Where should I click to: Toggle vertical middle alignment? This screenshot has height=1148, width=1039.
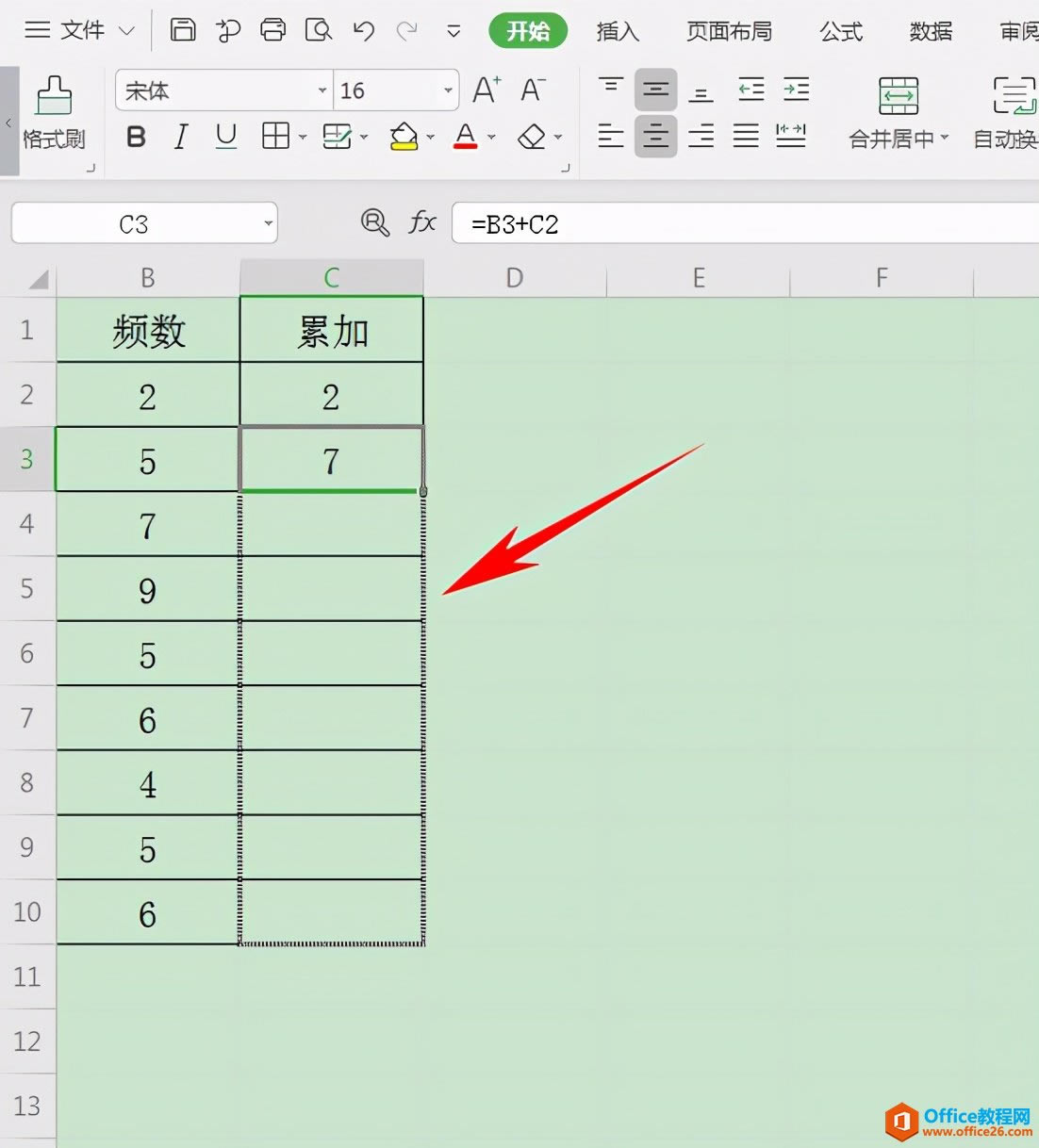[x=655, y=90]
